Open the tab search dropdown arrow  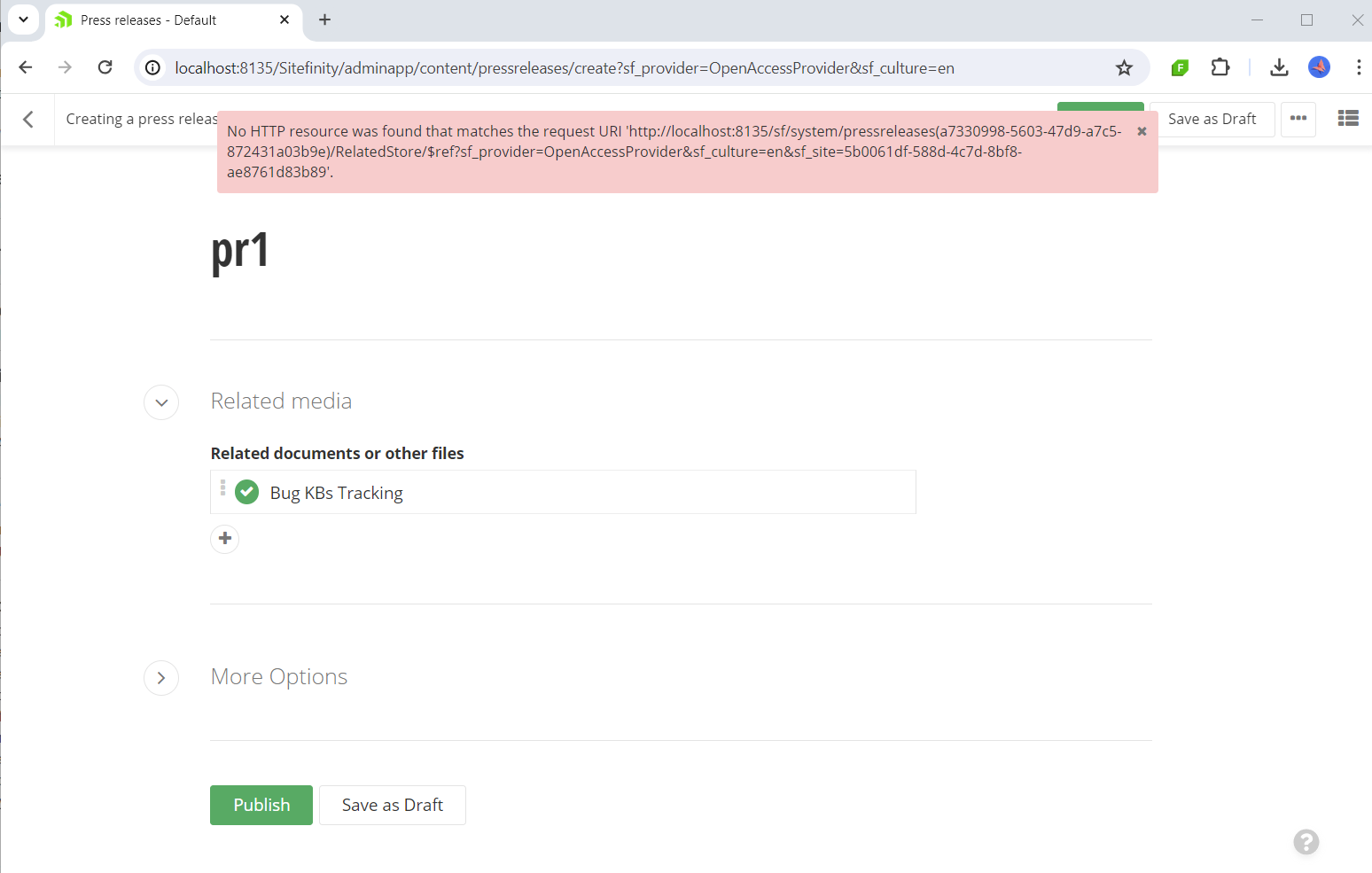(x=23, y=19)
